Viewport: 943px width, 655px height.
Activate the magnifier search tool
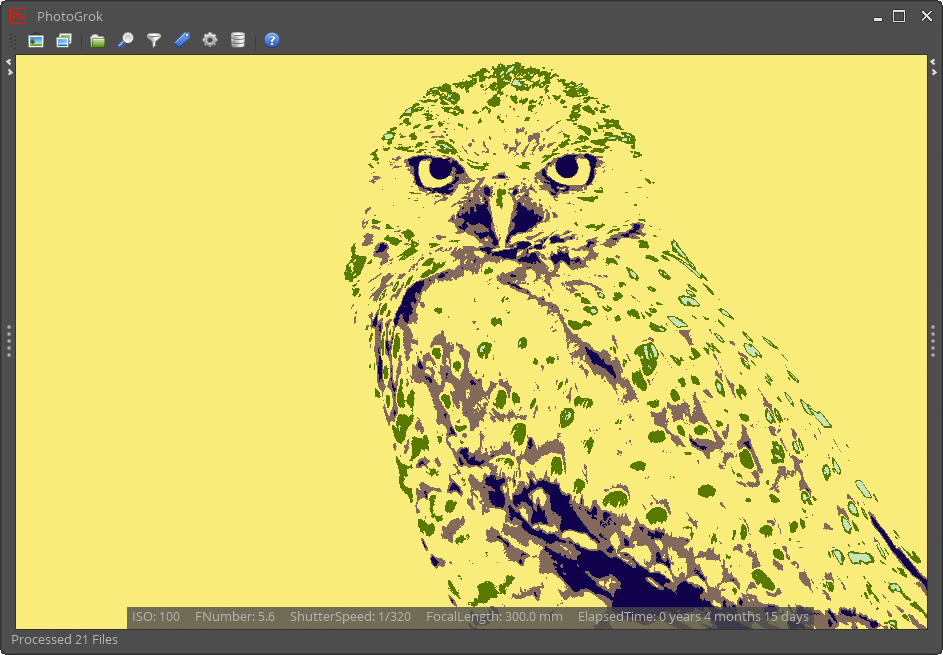pyautogui.click(x=126, y=40)
